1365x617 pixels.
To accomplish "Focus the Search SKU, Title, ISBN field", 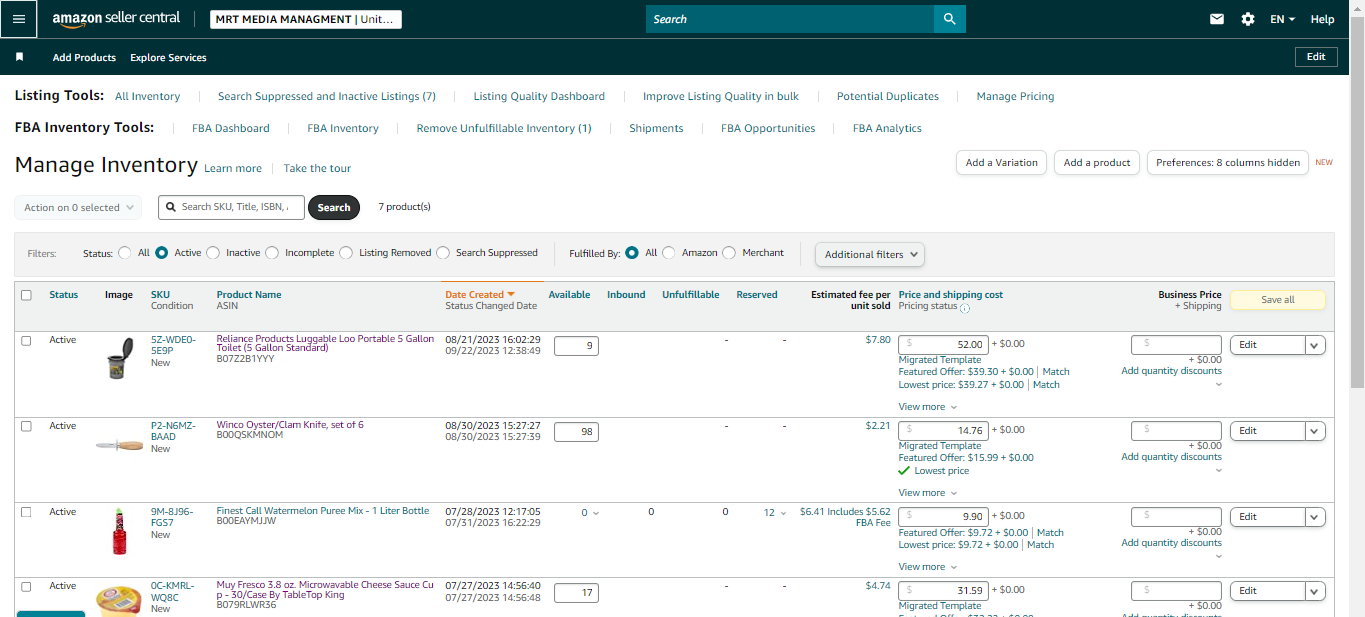I will click(x=231, y=207).
